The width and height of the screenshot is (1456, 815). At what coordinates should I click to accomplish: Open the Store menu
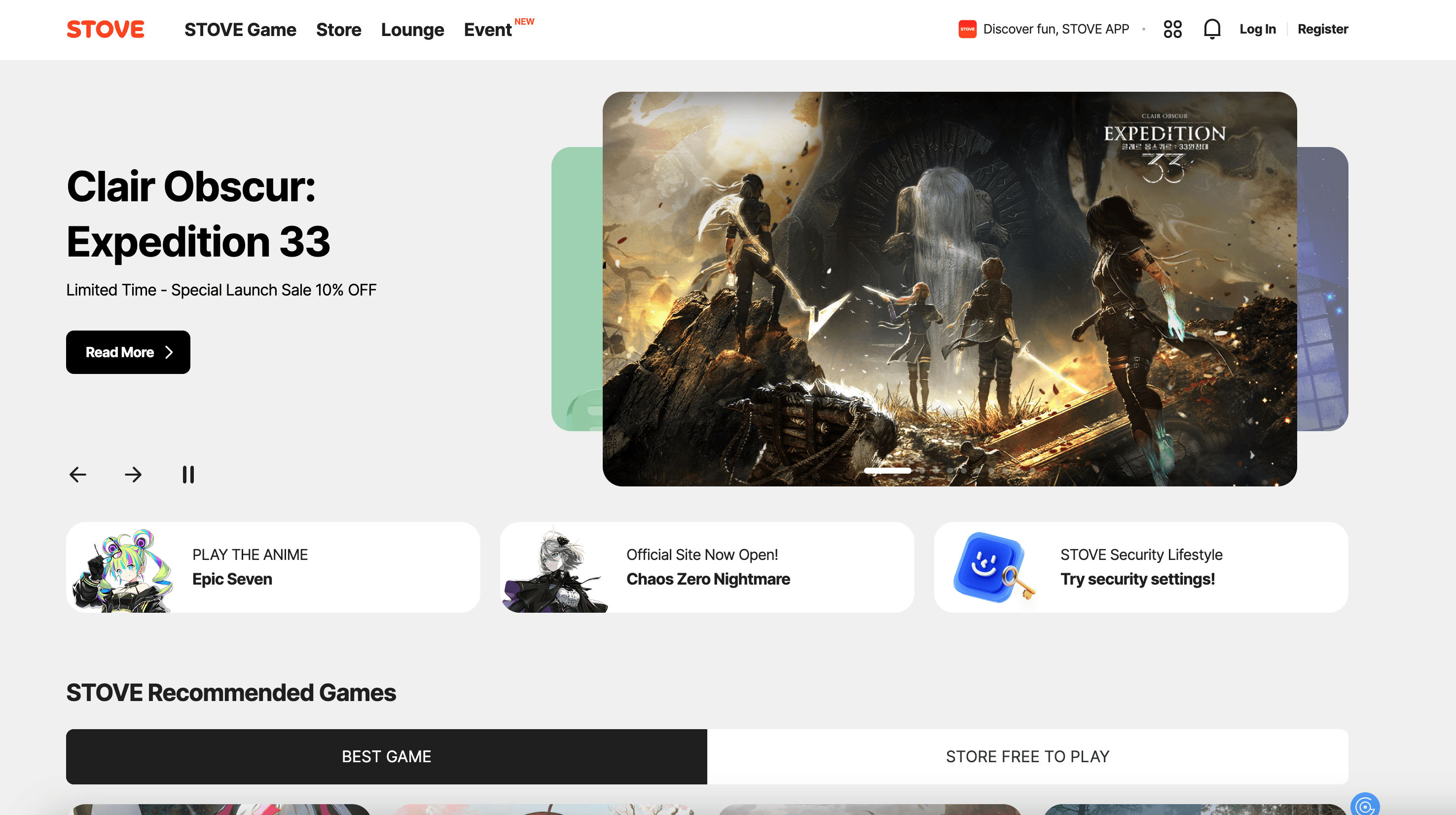[x=338, y=30]
